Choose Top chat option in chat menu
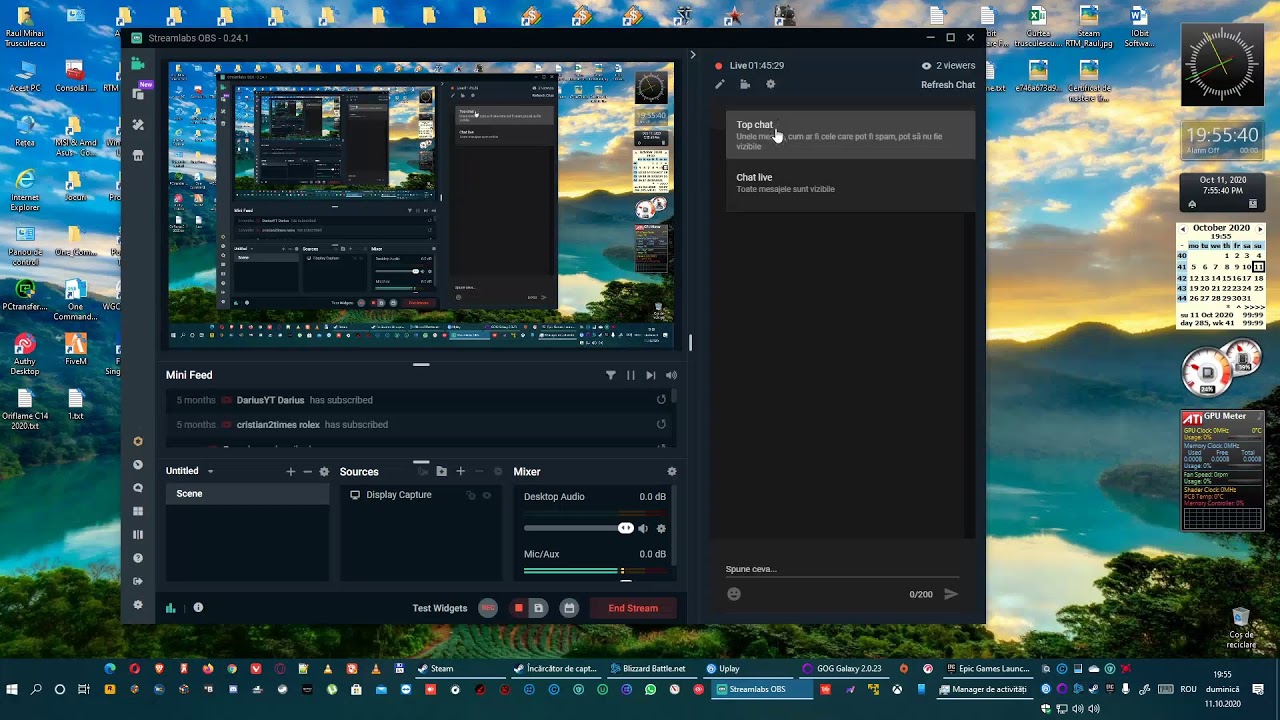Screen dimensions: 1280x720 [850, 135]
